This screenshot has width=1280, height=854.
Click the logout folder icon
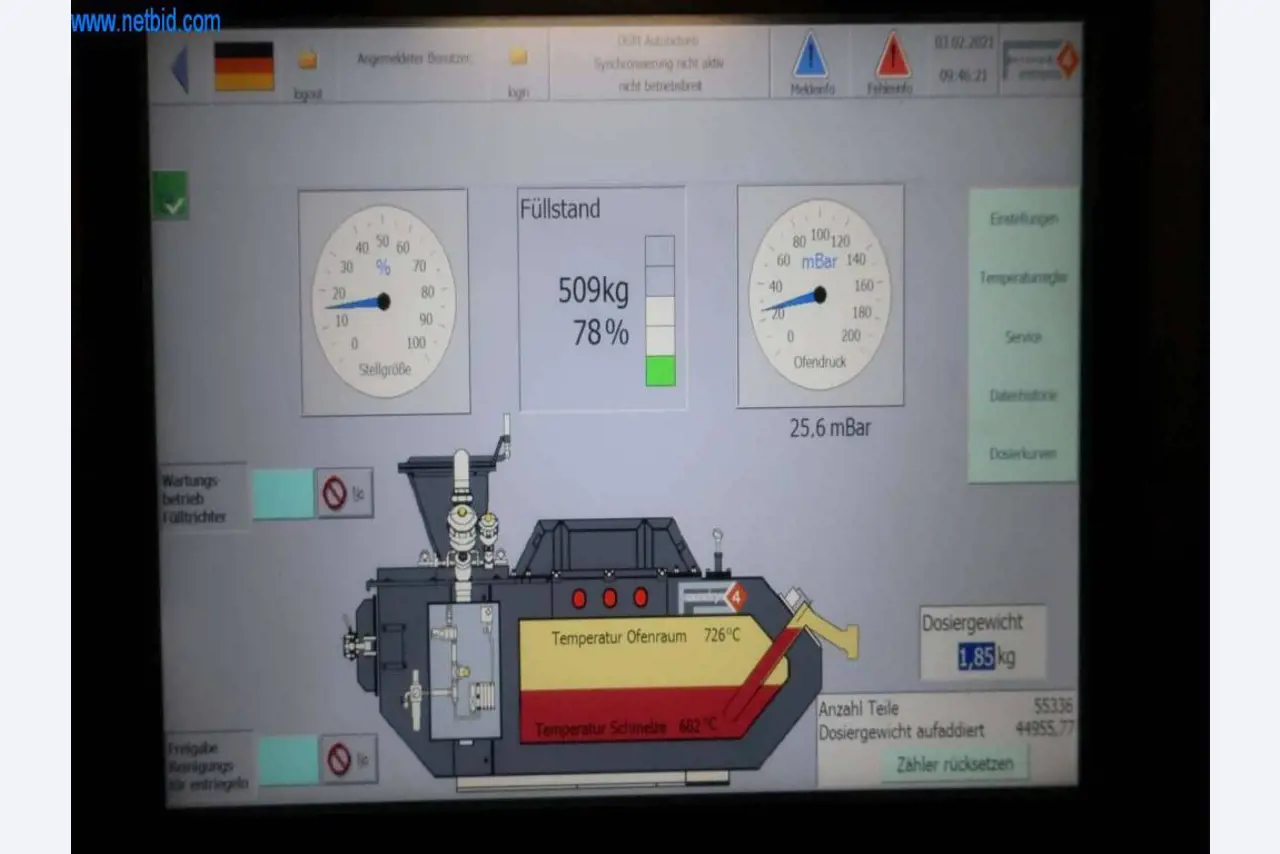(x=306, y=58)
